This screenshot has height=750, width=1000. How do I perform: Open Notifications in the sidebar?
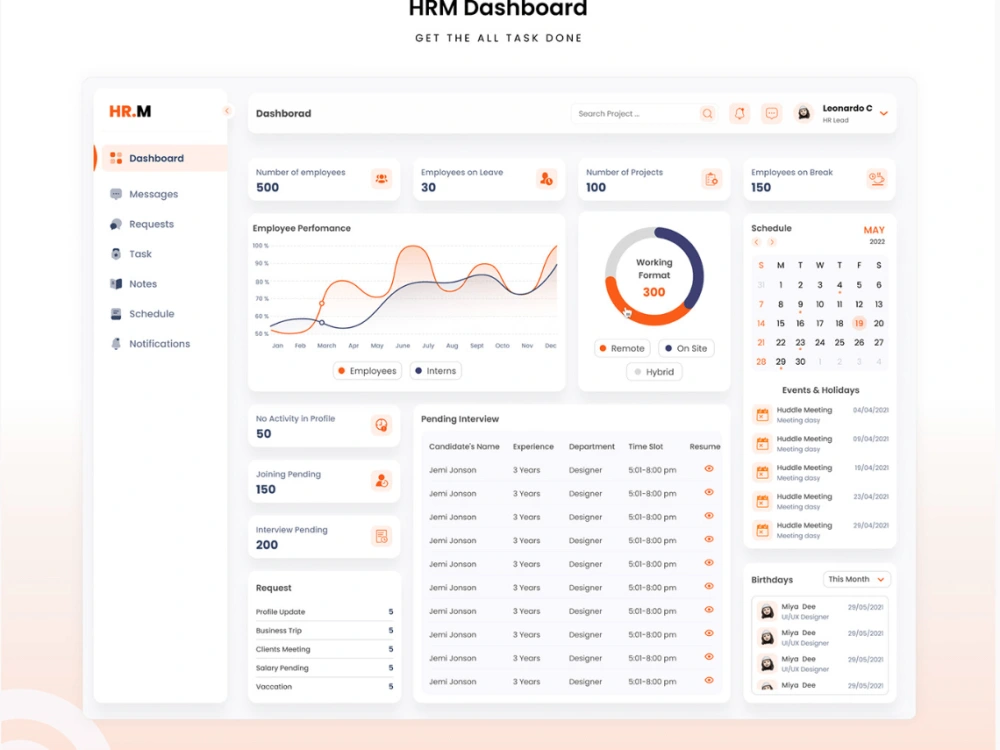(x=151, y=344)
